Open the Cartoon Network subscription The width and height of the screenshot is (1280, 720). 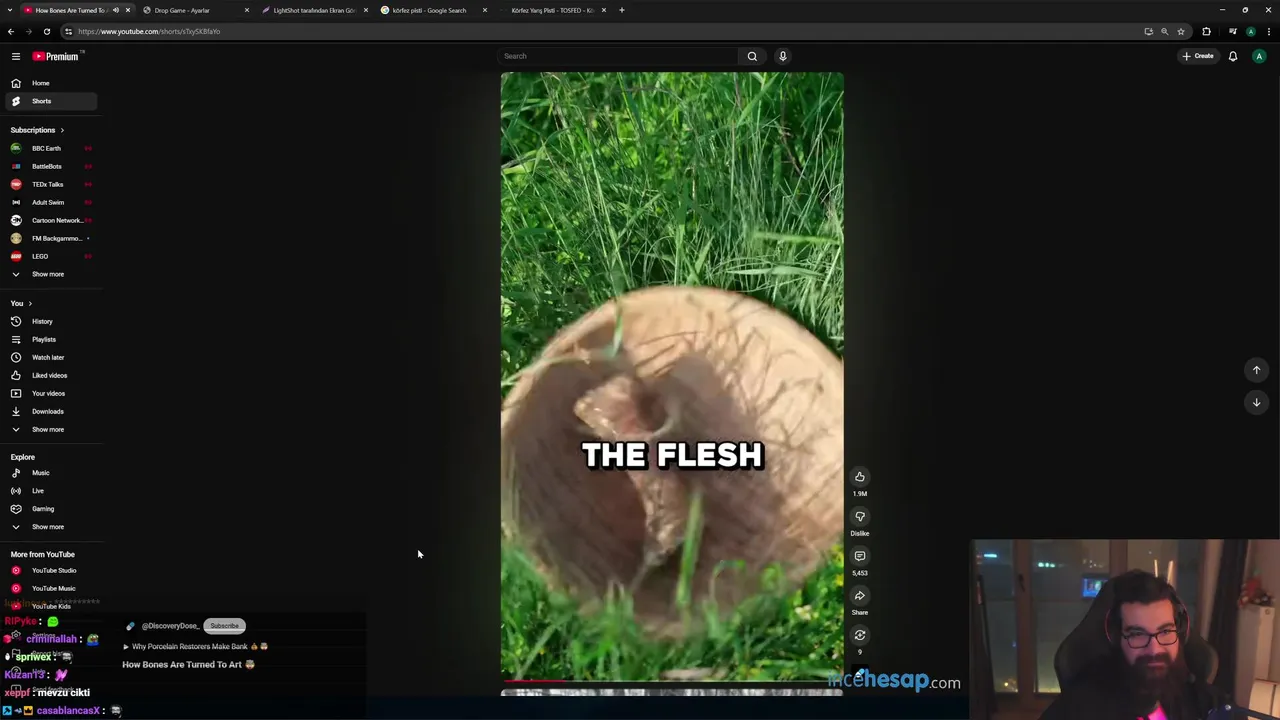pos(49,220)
